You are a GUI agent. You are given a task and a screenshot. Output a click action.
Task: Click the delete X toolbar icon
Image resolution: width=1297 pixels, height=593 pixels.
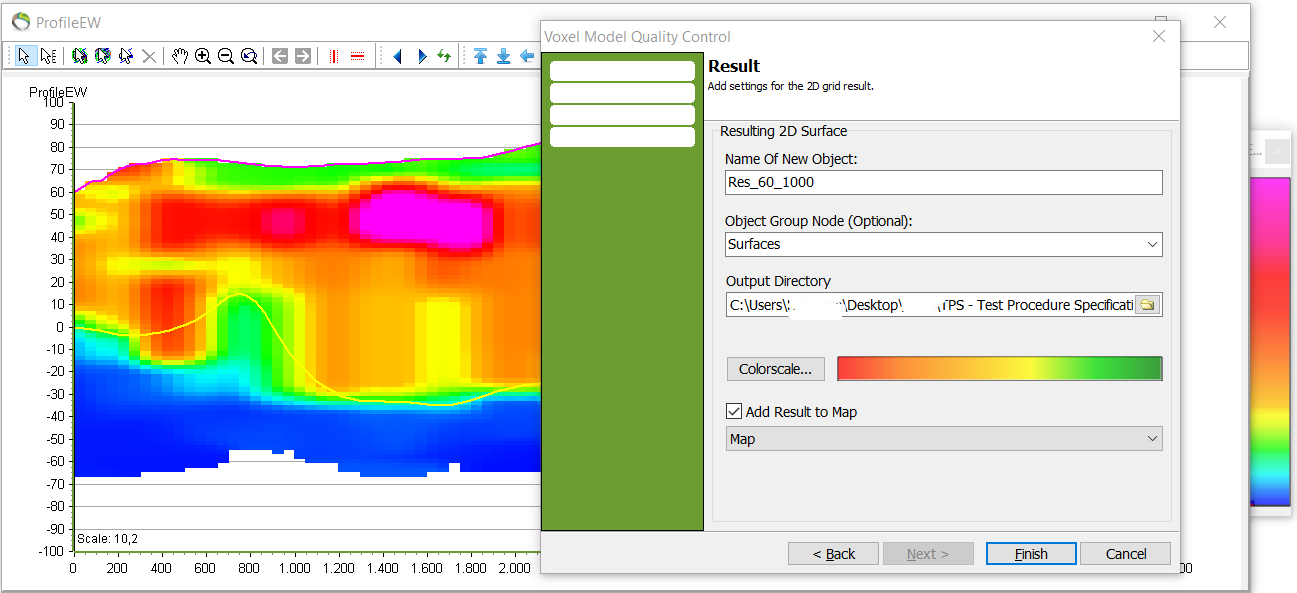click(x=149, y=56)
